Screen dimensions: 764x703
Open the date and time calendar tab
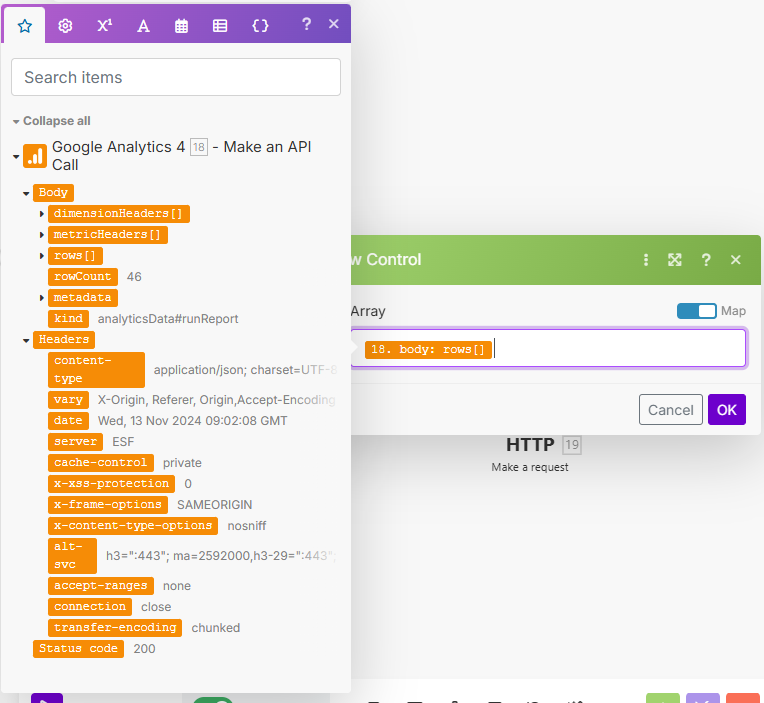point(181,26)
